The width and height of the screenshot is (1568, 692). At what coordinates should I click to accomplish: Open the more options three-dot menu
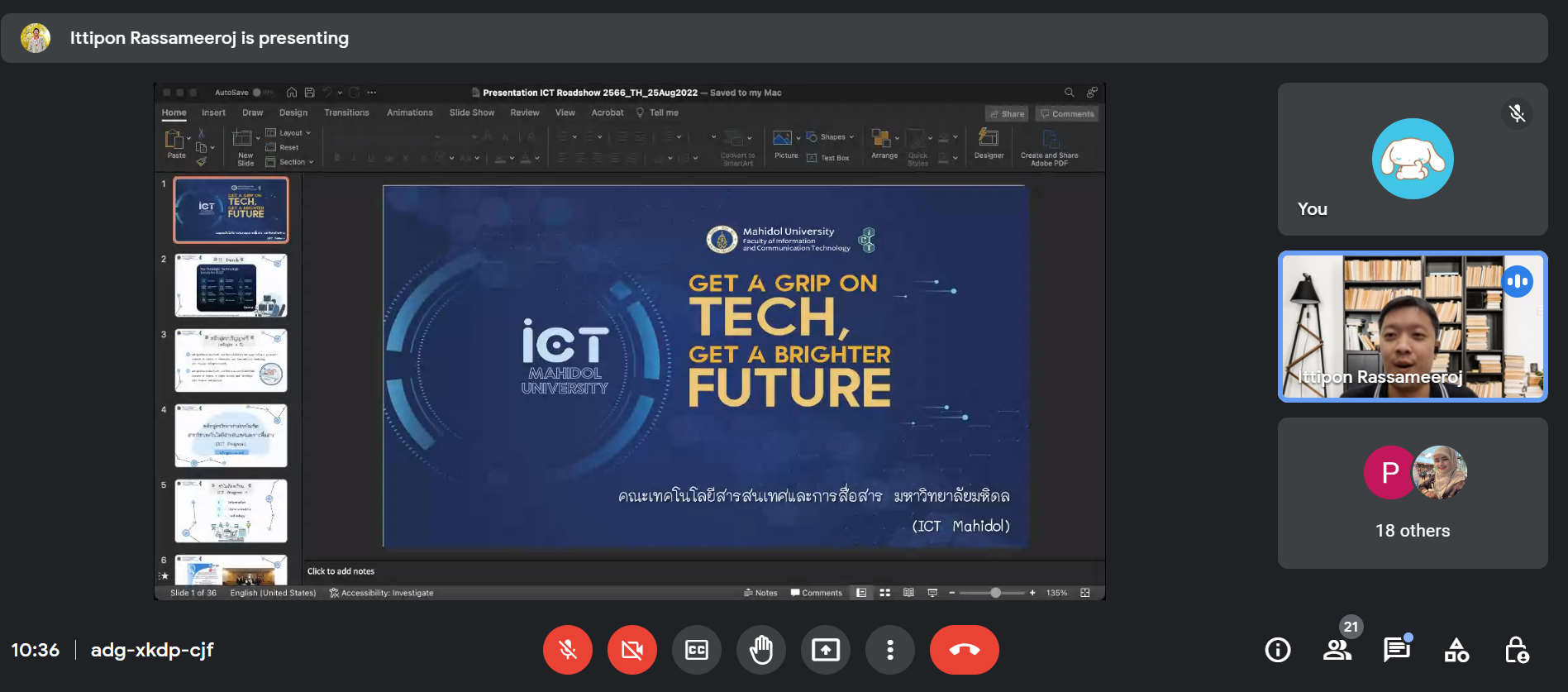point(889,650)
